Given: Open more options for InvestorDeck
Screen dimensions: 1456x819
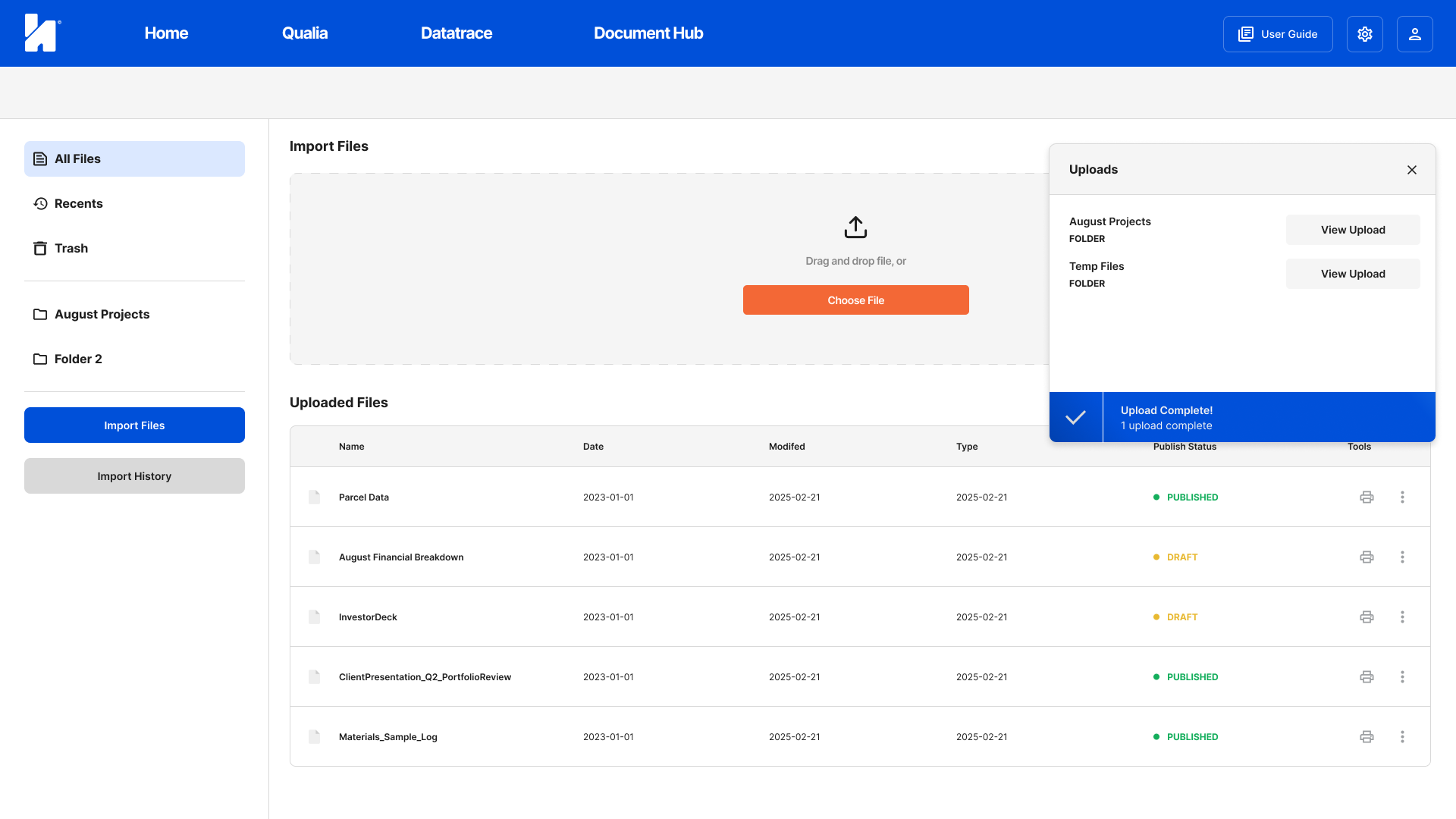Looking at the screenshot, I should [1402, 617].
